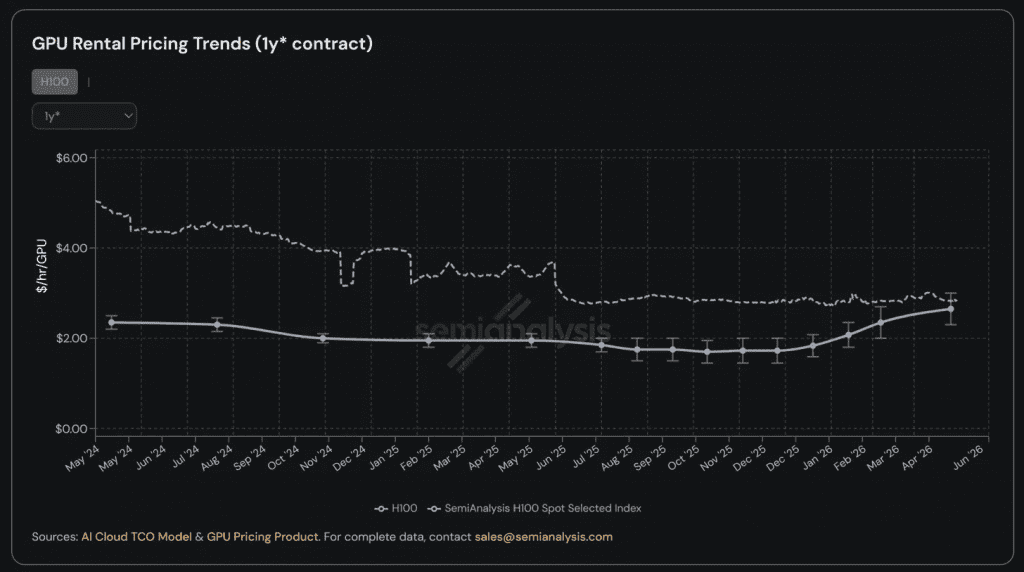1024x572 pixels.
Task: Select the last H100 data point near Apr '26
Action: pyautogui.click(x=951, y=309)
